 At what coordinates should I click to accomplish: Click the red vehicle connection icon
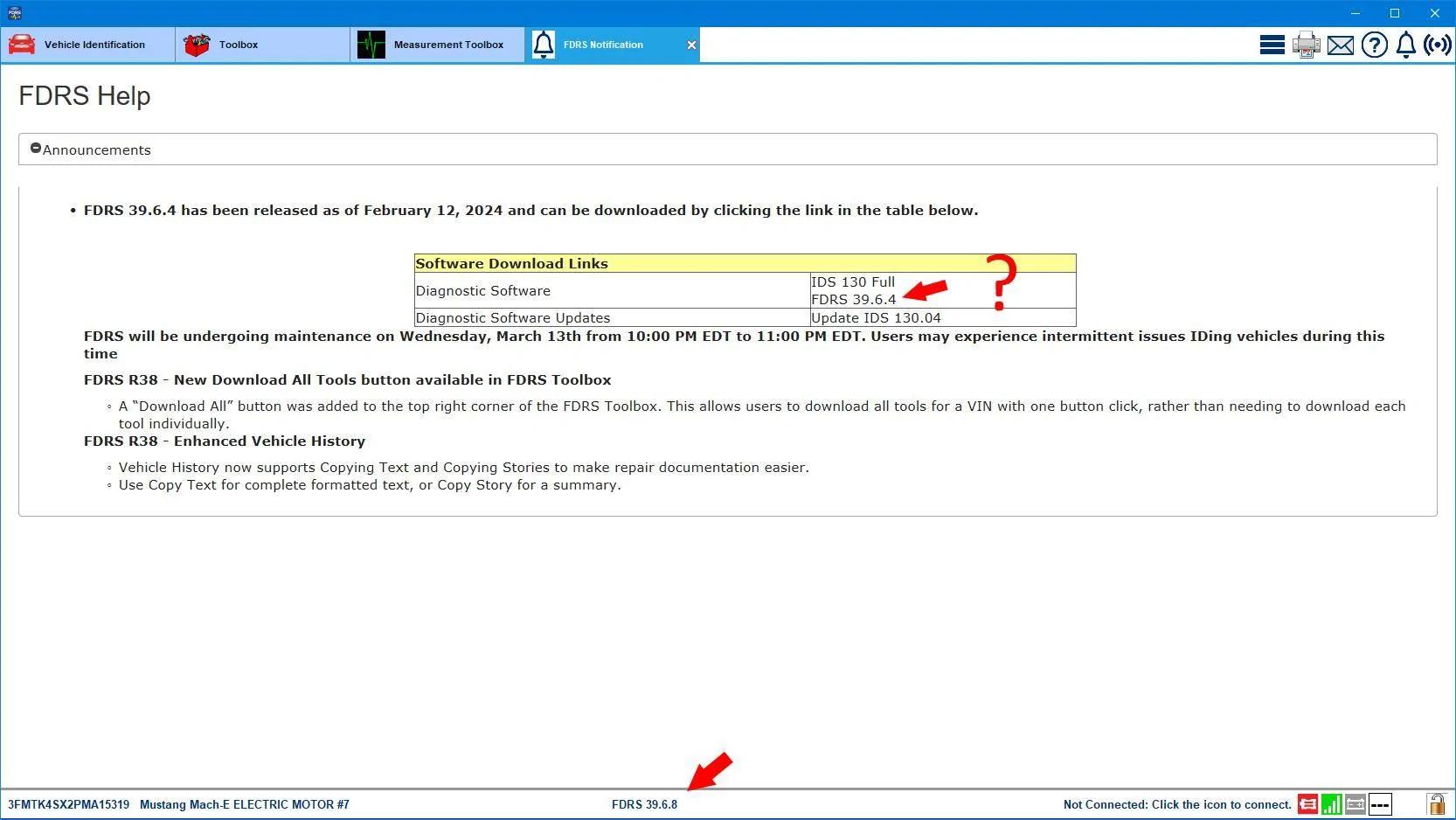point(1307,804)
